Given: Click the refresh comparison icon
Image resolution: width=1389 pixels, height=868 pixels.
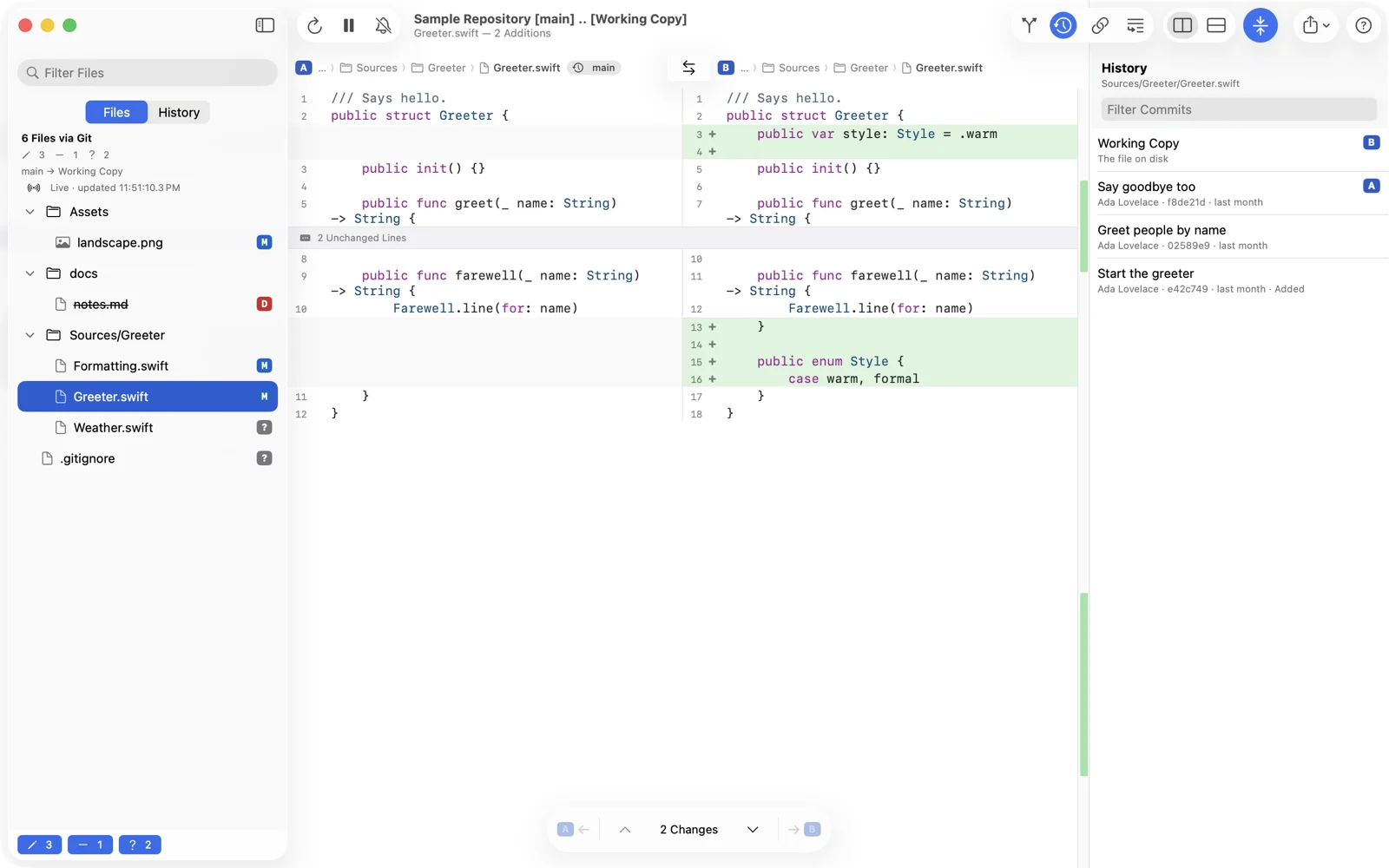Looking at the screenshot, I should pos(314,26).
